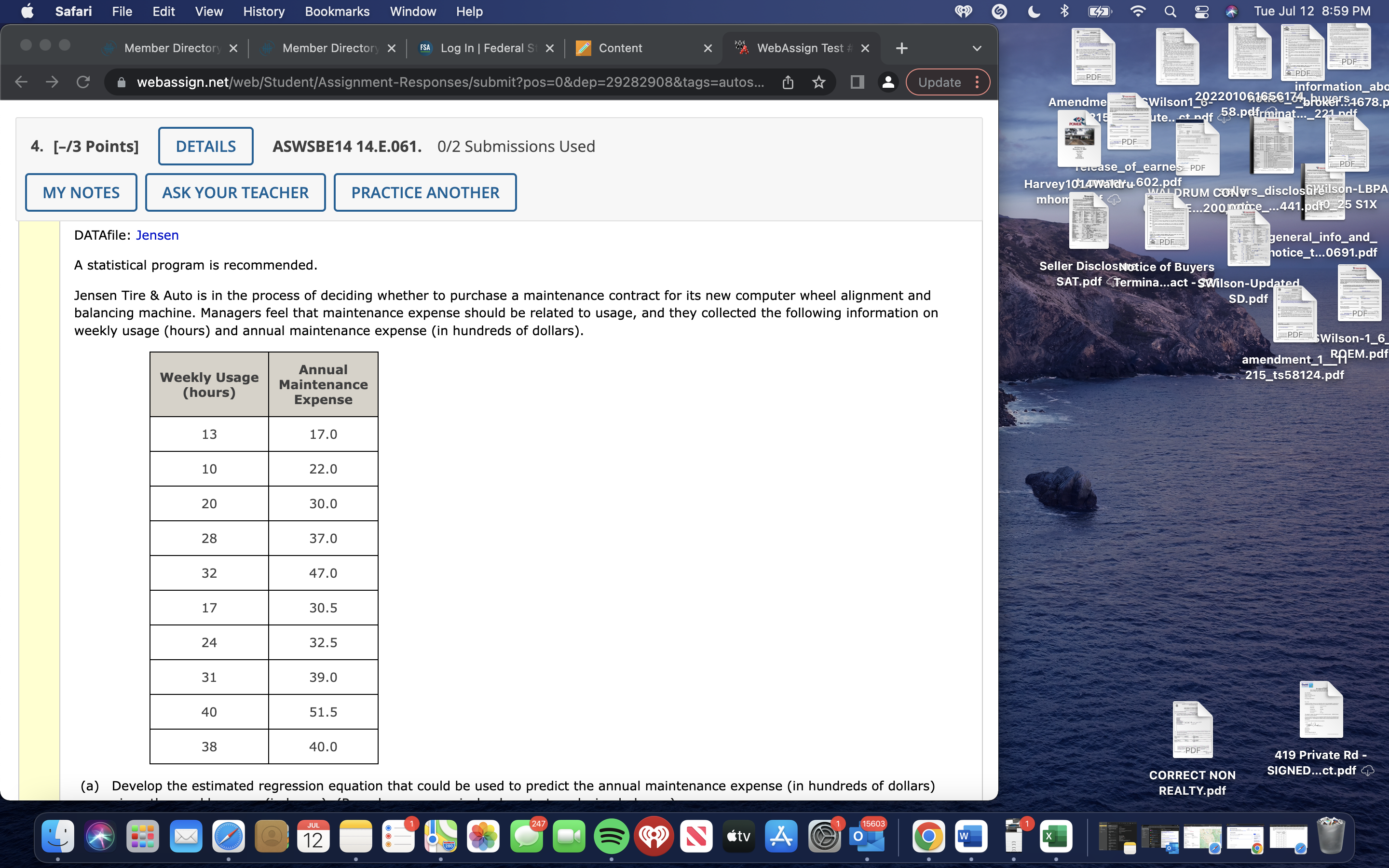
Task: Click the Safari back navigation arrow
Action: [21, 82]
